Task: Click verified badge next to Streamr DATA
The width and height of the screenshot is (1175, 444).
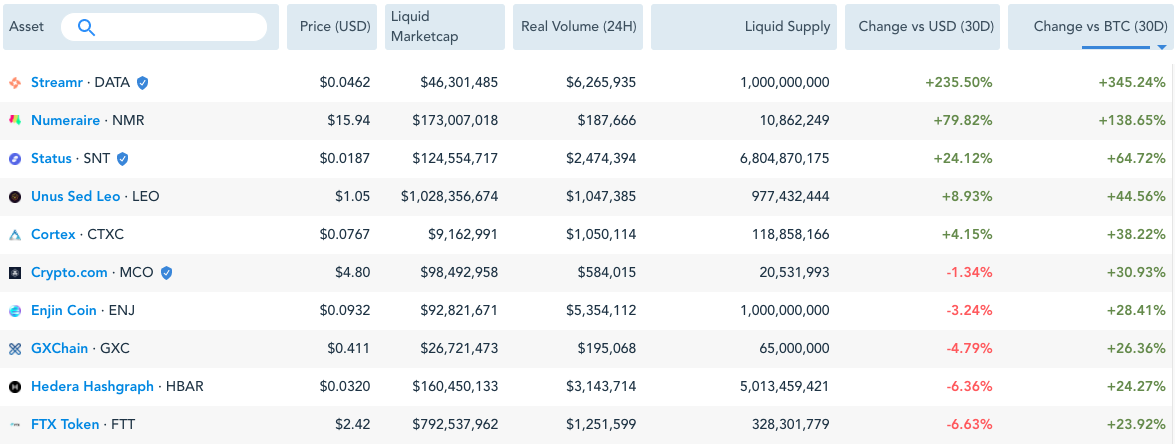Action: pos(142,82)
